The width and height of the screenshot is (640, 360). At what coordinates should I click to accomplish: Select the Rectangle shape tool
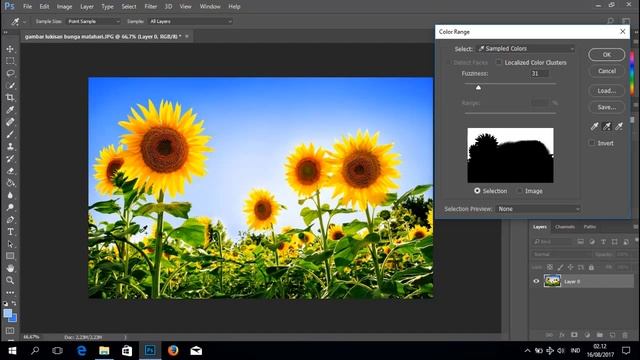point(10,256)
